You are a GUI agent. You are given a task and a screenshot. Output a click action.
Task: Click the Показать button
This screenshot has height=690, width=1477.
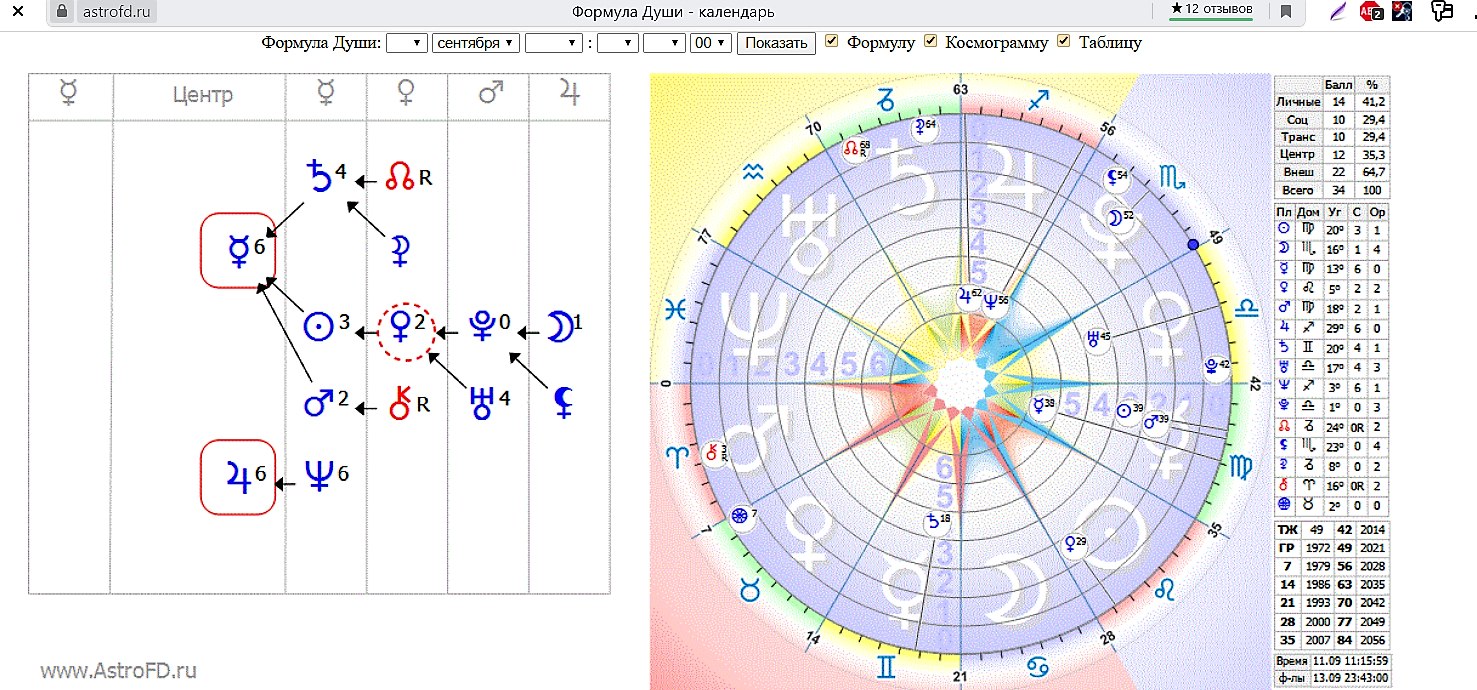(x=776, y=43)
